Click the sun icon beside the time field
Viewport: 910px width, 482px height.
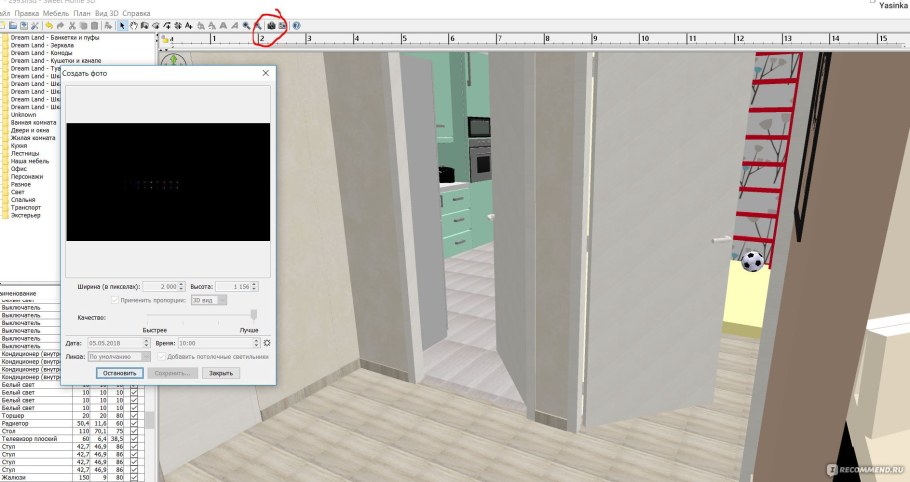click(267, 343)
